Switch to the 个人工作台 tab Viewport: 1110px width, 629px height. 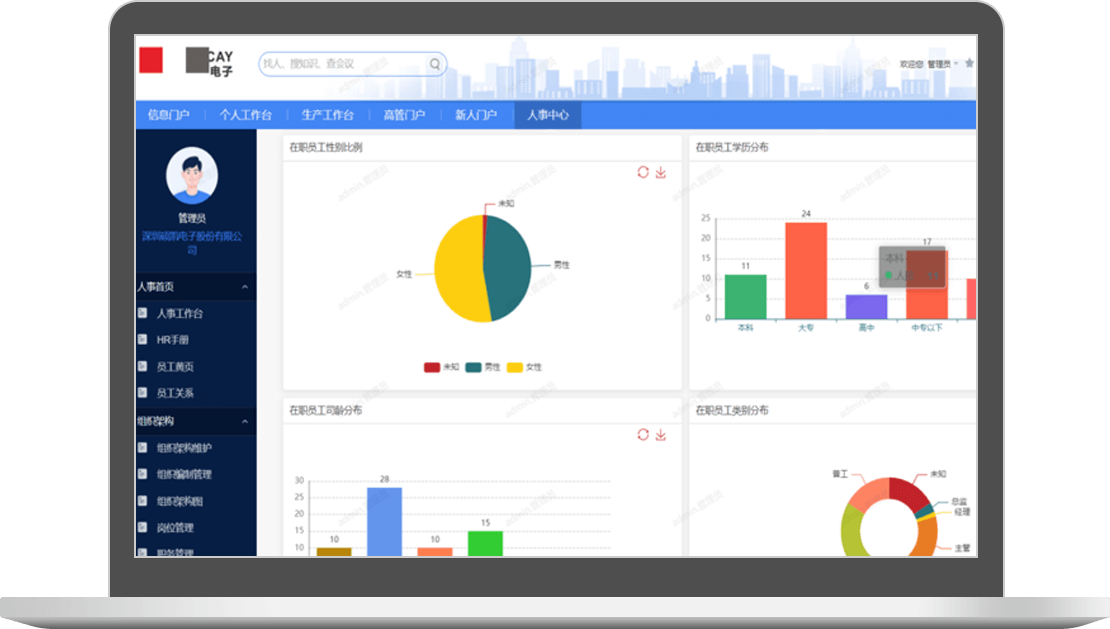245,115
